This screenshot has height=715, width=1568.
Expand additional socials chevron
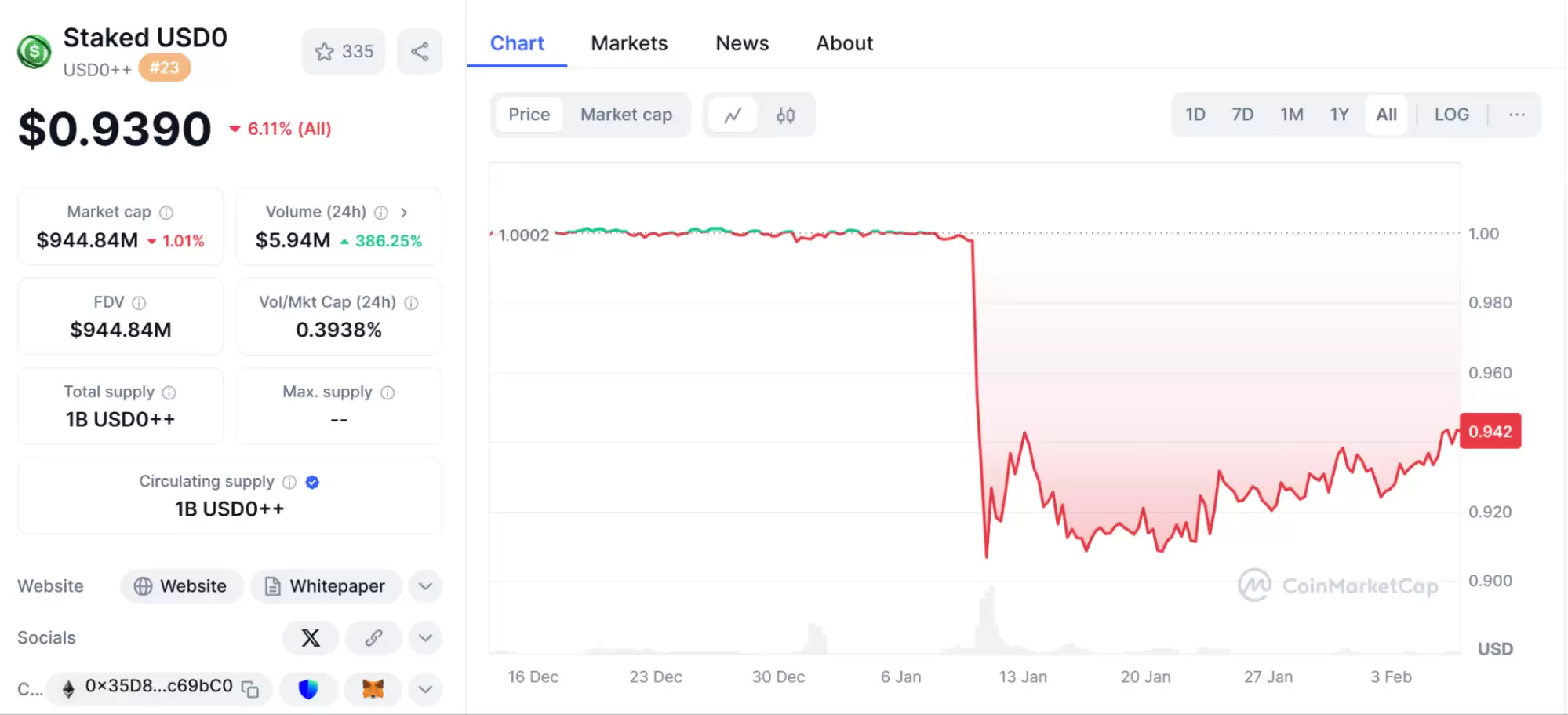pyautogui.click(x=425, y=637)
